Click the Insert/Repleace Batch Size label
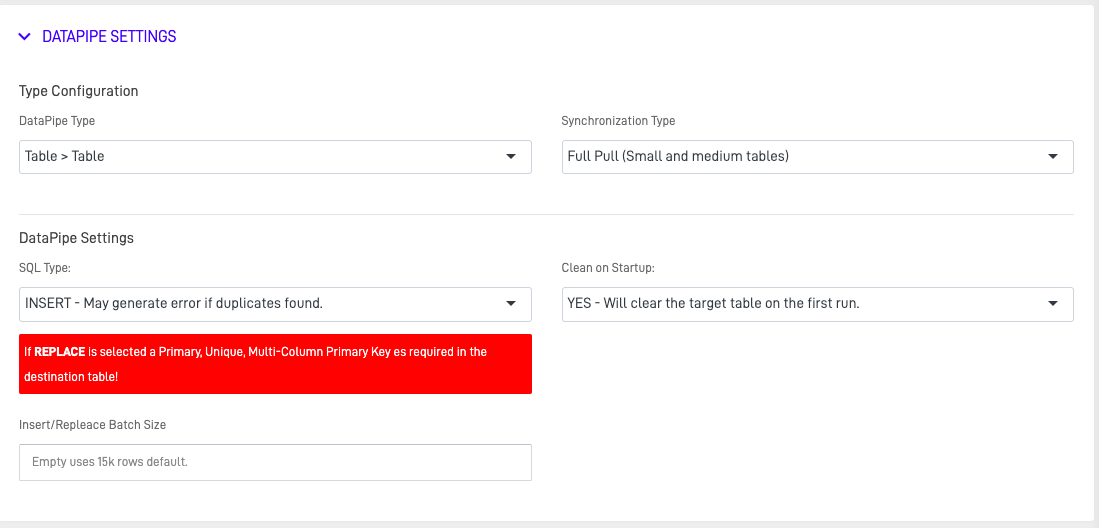The image size is (1099, 528). coord(93,425)
